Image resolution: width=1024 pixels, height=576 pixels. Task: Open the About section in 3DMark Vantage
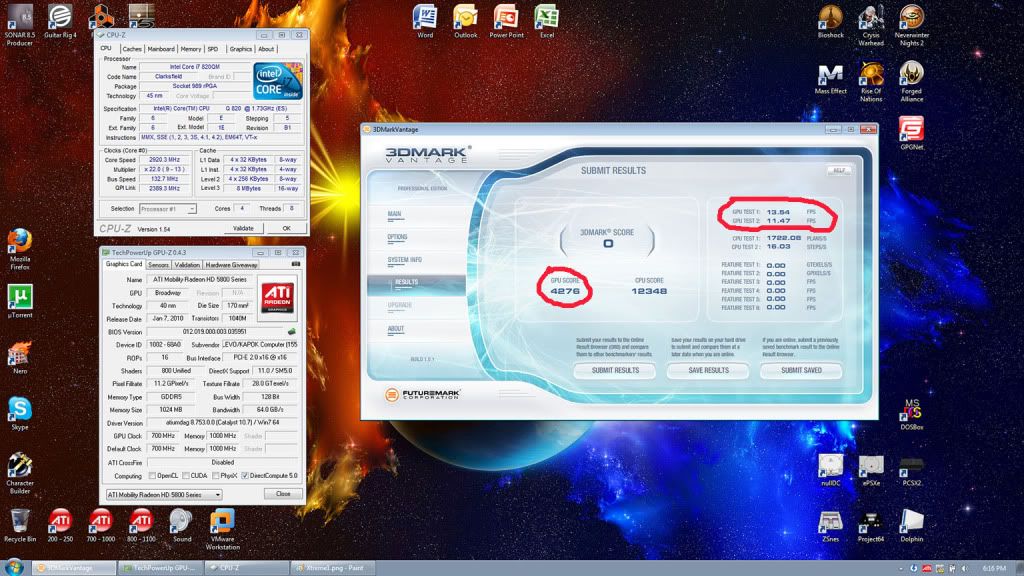(x=396, y=328)
